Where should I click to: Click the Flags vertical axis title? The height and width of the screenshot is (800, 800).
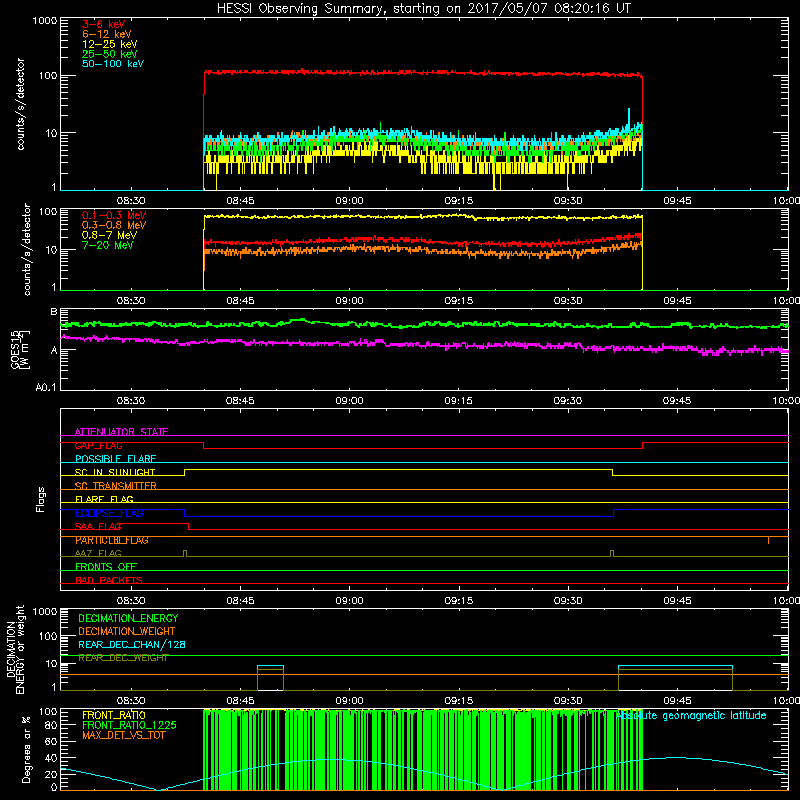tap(41, 499)
